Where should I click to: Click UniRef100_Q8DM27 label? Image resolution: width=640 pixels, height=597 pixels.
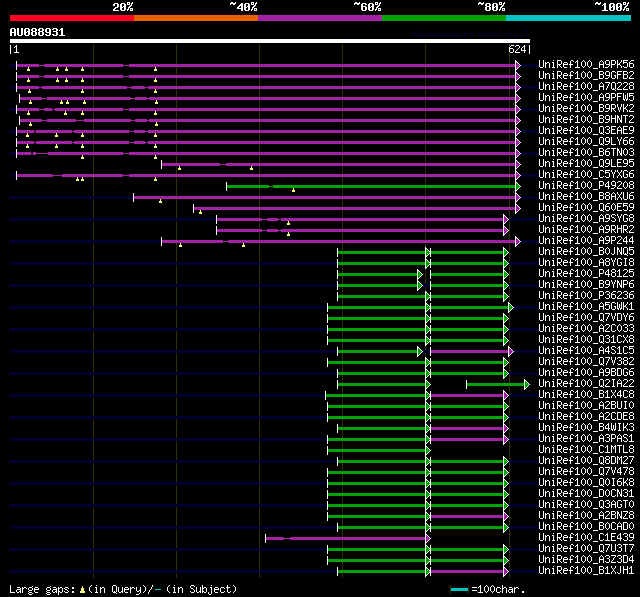point(586,461)
